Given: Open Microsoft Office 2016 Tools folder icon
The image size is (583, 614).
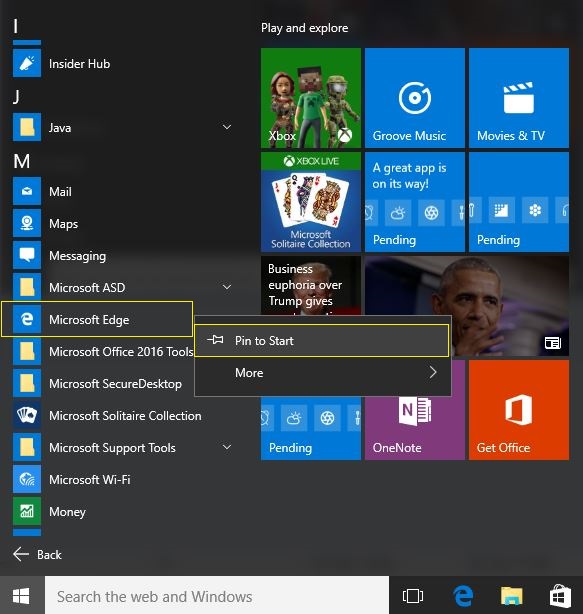Looking at the screenshot, I should click(x=27, y=351).
